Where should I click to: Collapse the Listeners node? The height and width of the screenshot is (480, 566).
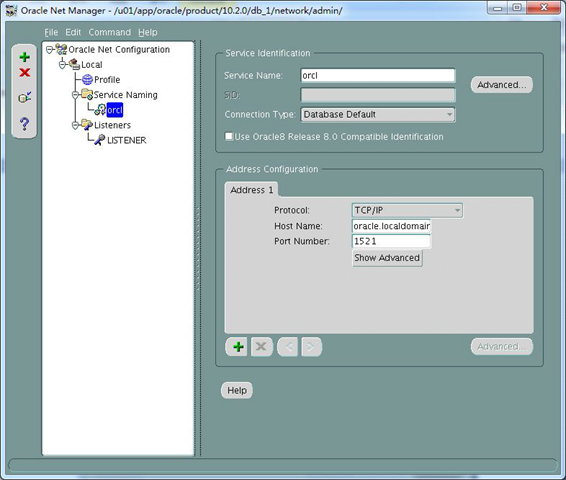tap(75, 125)
